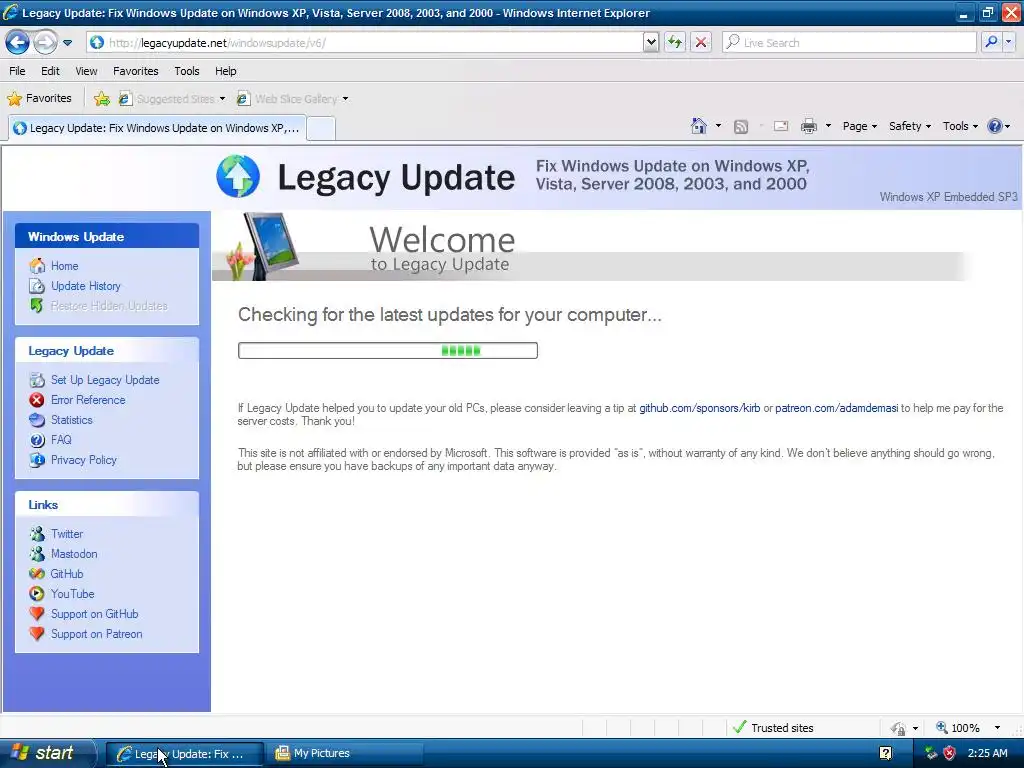
Task: Click the YouTube media player icon
Action: coord(37,594)
